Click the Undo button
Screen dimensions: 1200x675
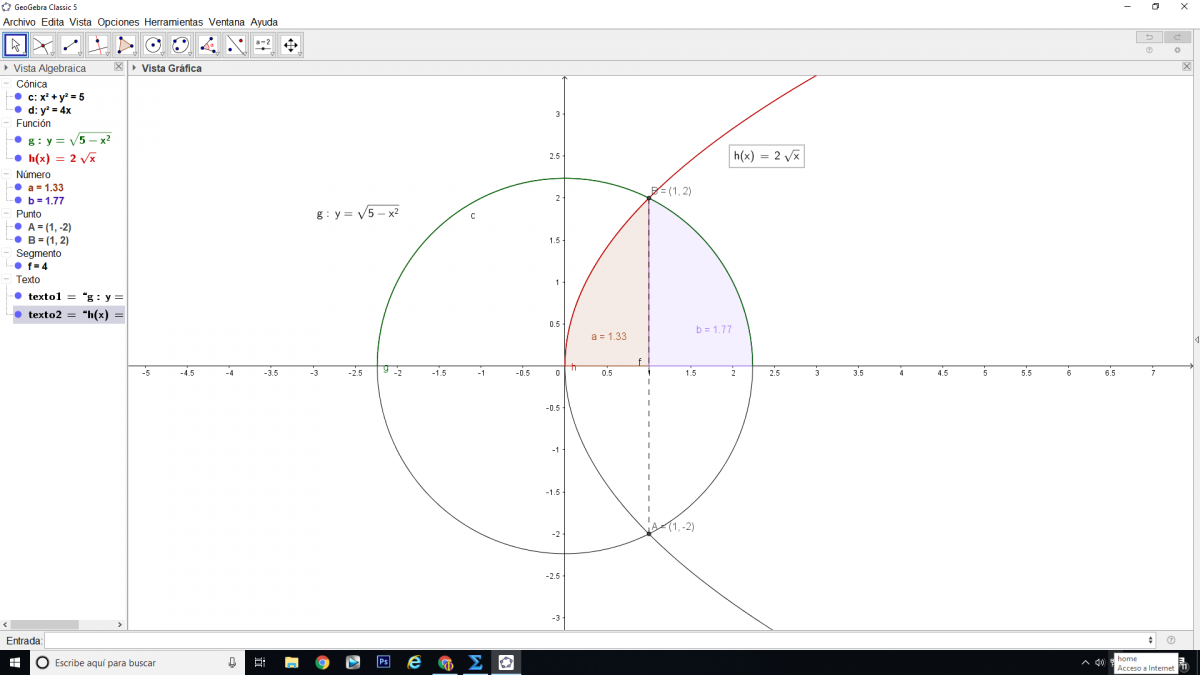1149,37
